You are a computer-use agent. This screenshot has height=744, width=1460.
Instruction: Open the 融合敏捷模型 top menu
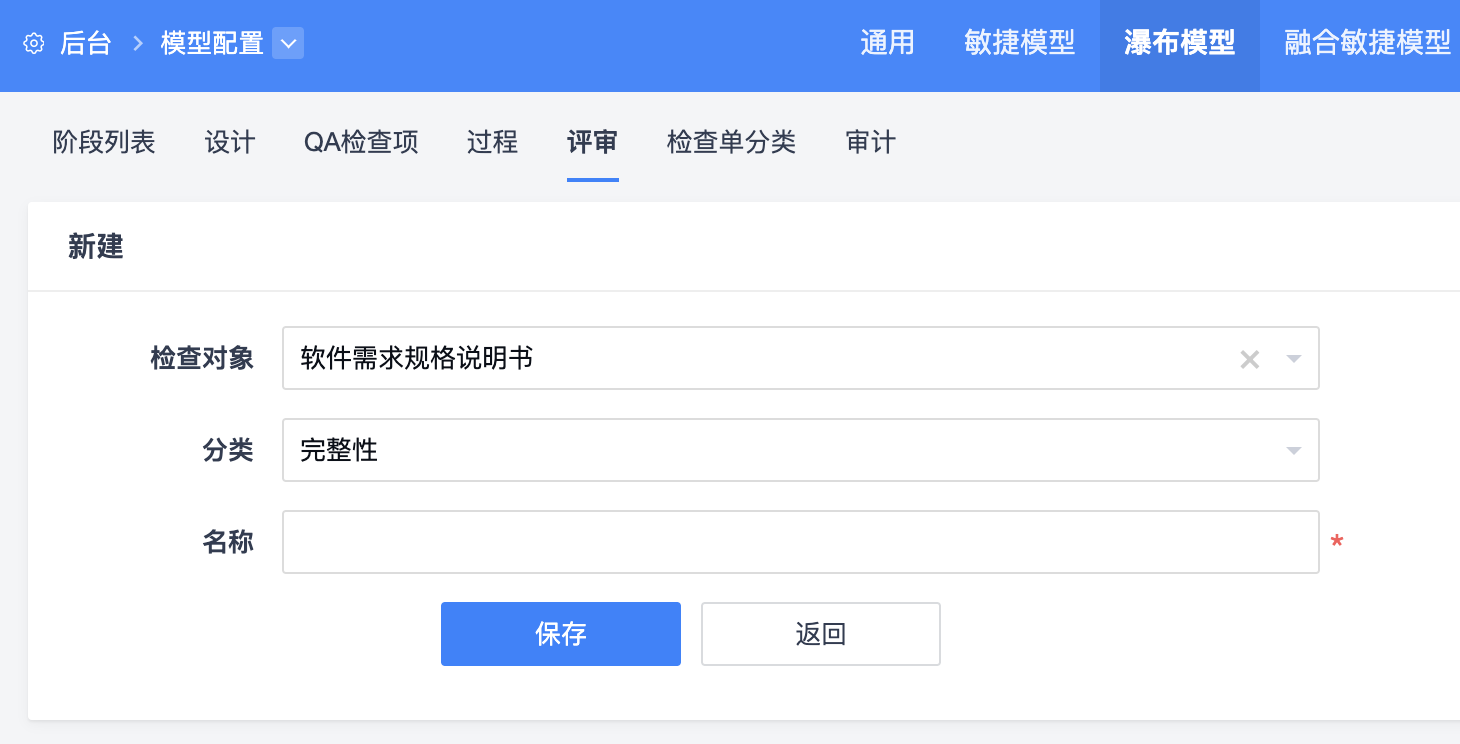[1367, 43]
